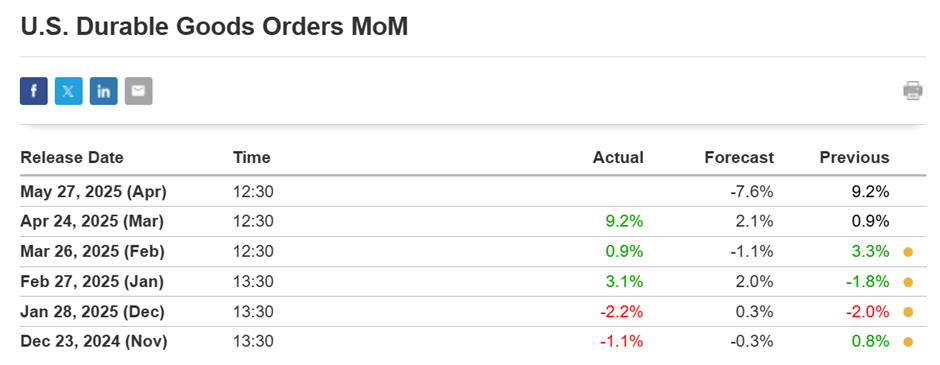Viewport: 940px width, 365px height.
Task: Share page via LinkedIn icon
Action: click(104, 91)
